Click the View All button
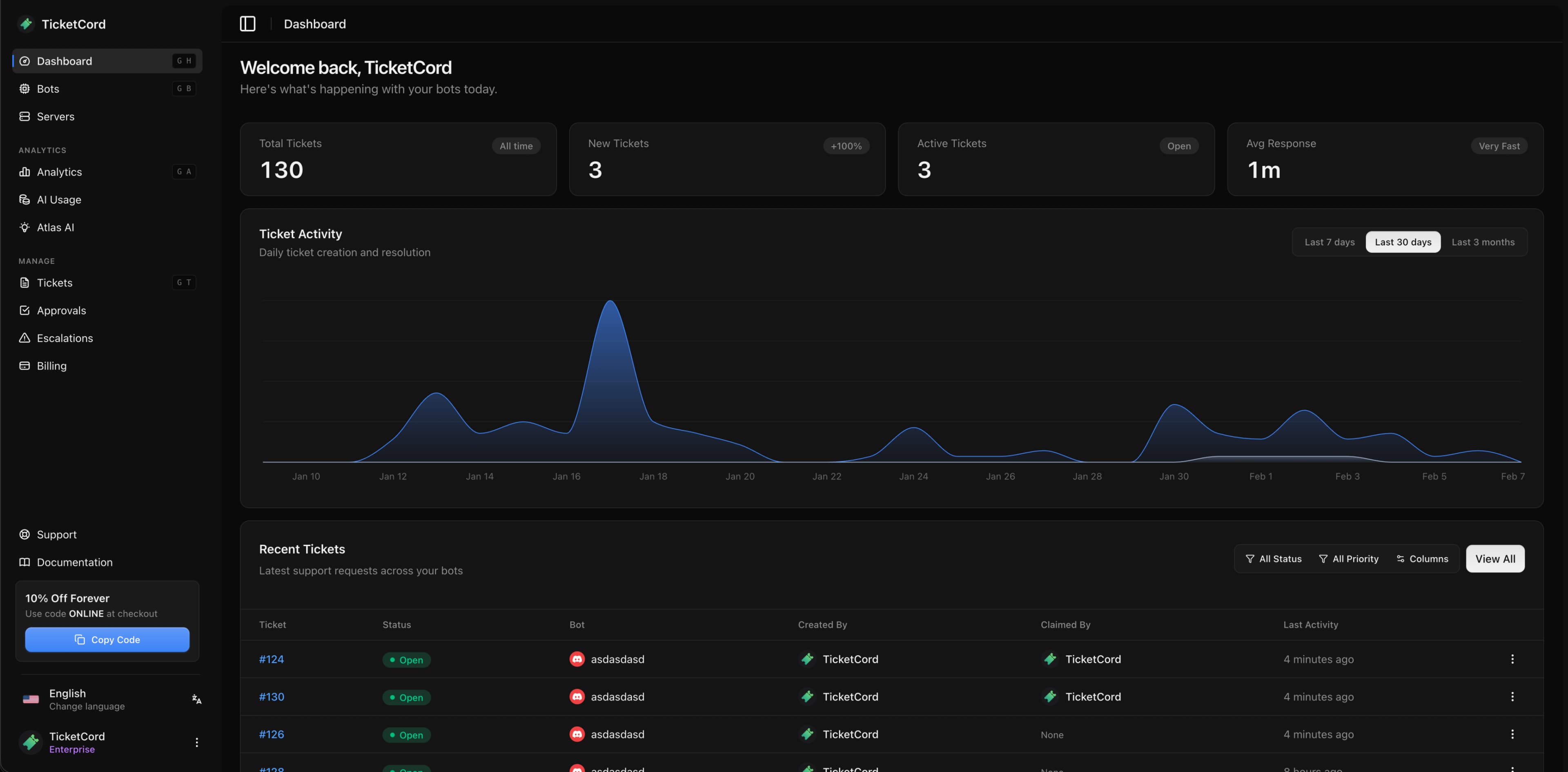This screenshot has height=772, width=1568. pos(1495,559)
